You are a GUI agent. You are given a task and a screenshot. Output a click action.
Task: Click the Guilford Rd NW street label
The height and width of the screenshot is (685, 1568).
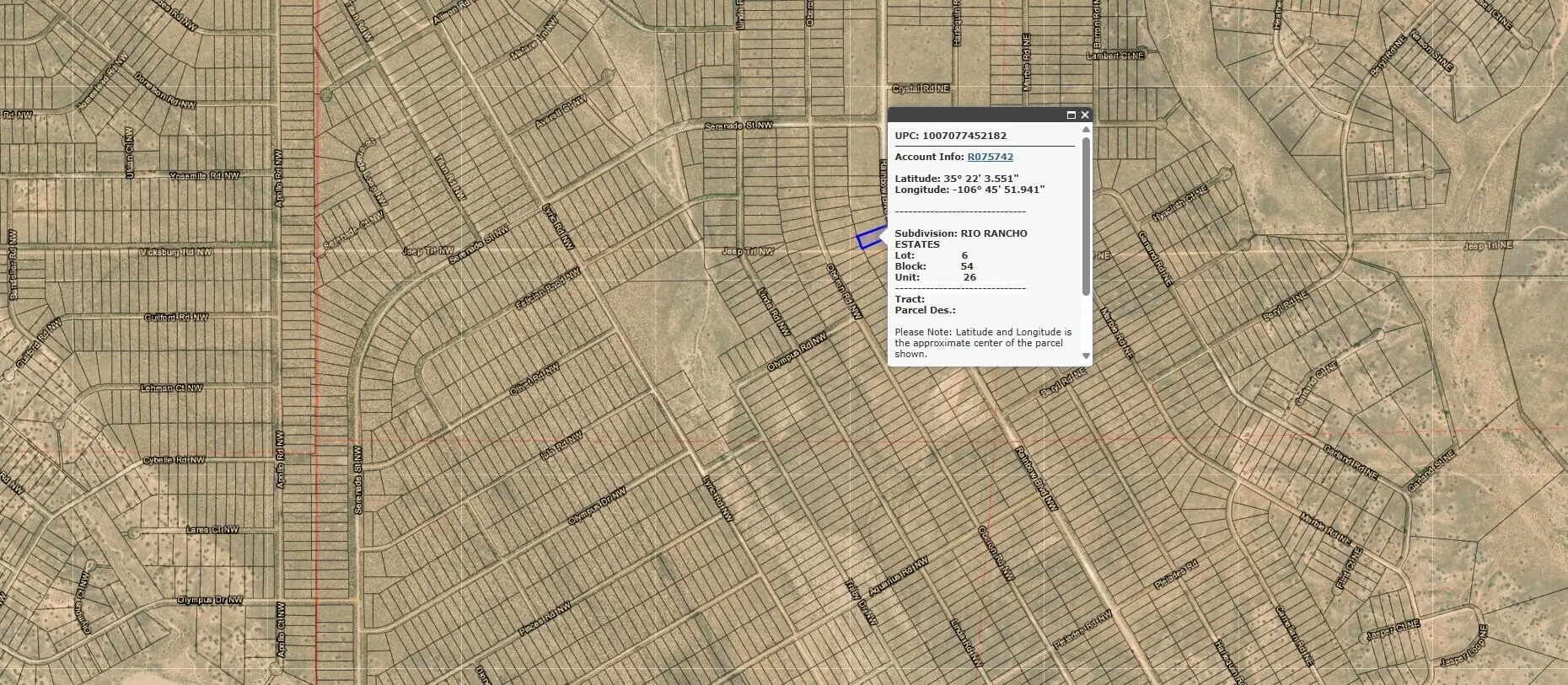[x=176, y=318]
